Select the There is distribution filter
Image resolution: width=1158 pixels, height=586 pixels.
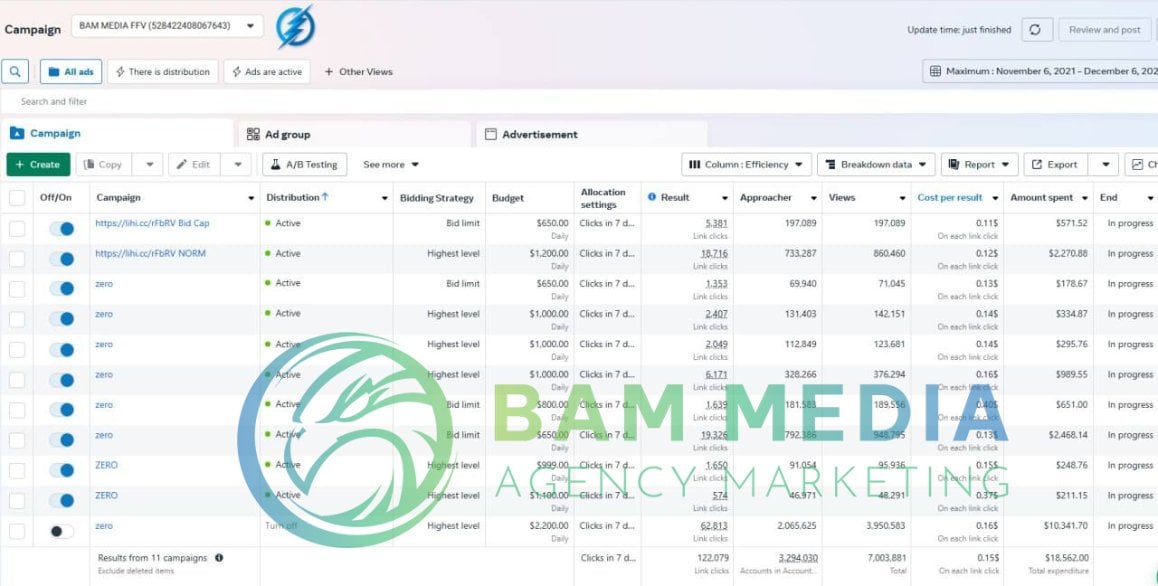click(162, 72)
